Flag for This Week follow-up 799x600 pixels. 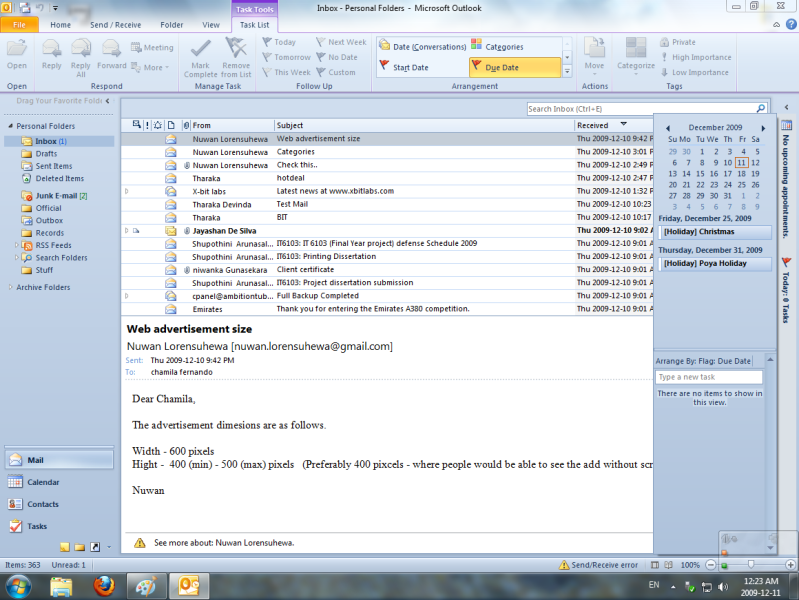point(286,72)
